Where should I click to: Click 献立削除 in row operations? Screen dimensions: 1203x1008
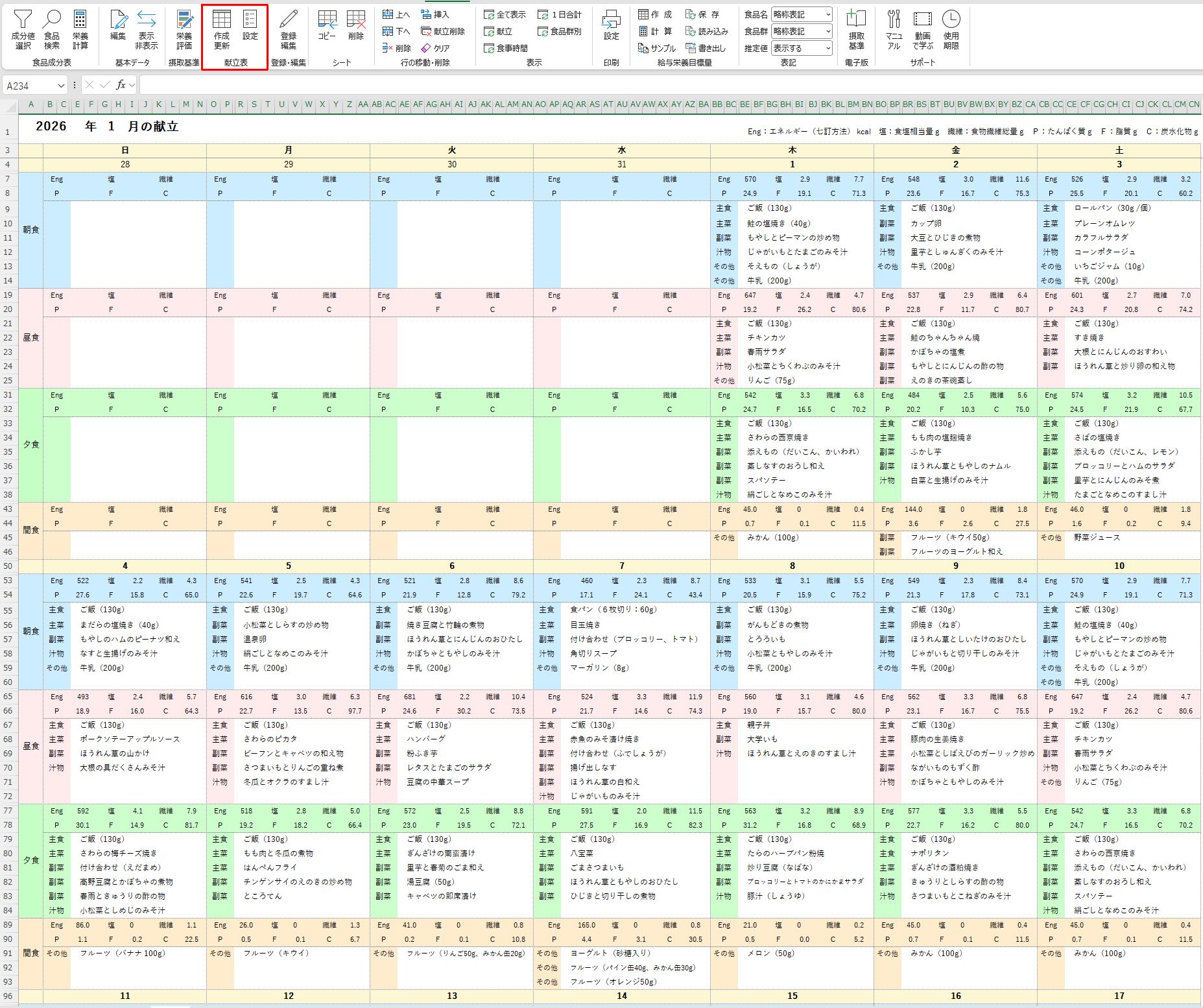[x=443, y=31]
